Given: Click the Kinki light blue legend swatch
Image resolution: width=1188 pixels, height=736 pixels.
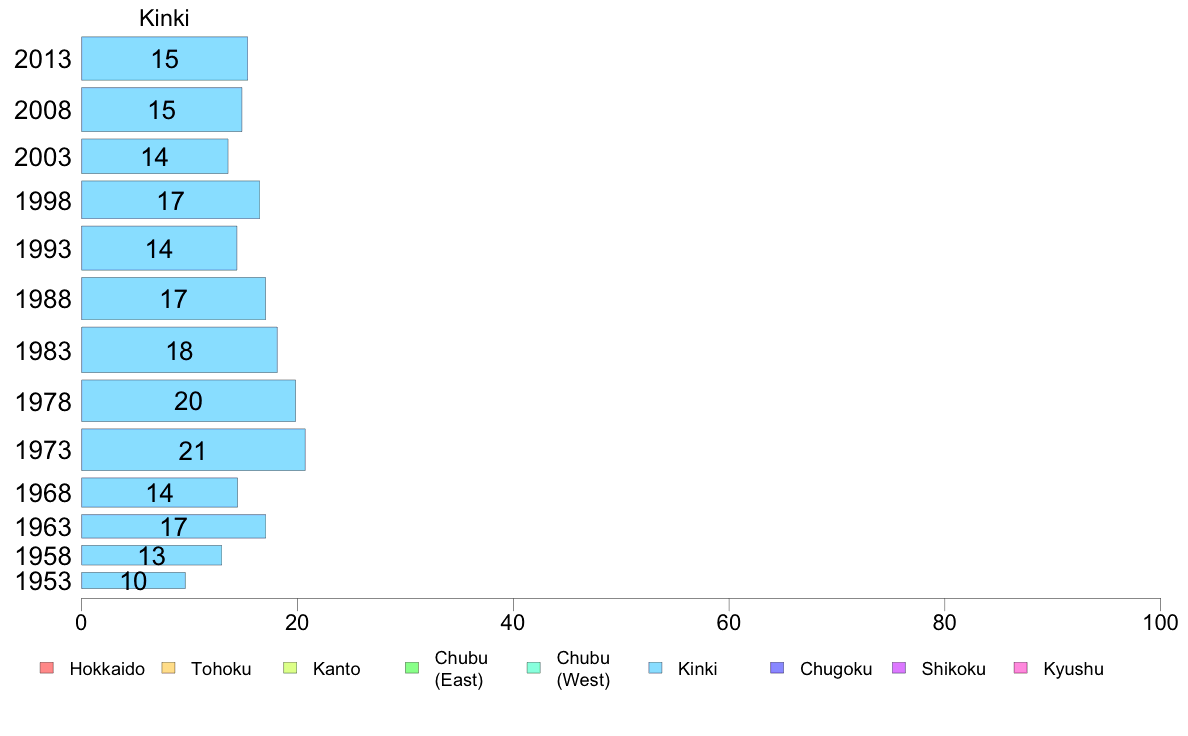Looking at the screenshot, I should tap(655, 668).
